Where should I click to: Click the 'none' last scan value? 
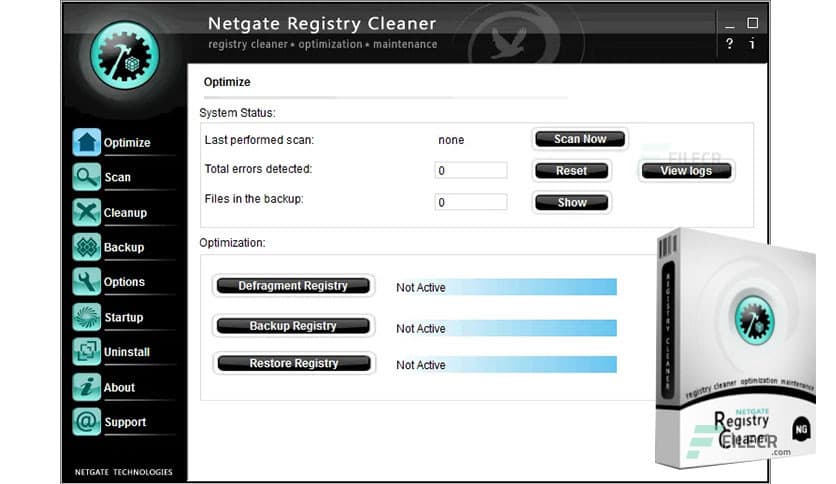coord(451,140)
